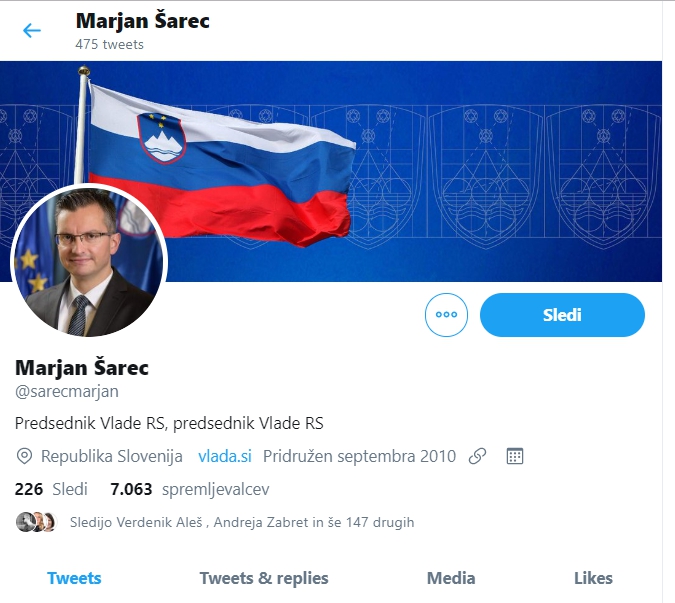Screen dimensions: 675x603
Task: Click the calendar icon beside join date
Action: [515, 456]
